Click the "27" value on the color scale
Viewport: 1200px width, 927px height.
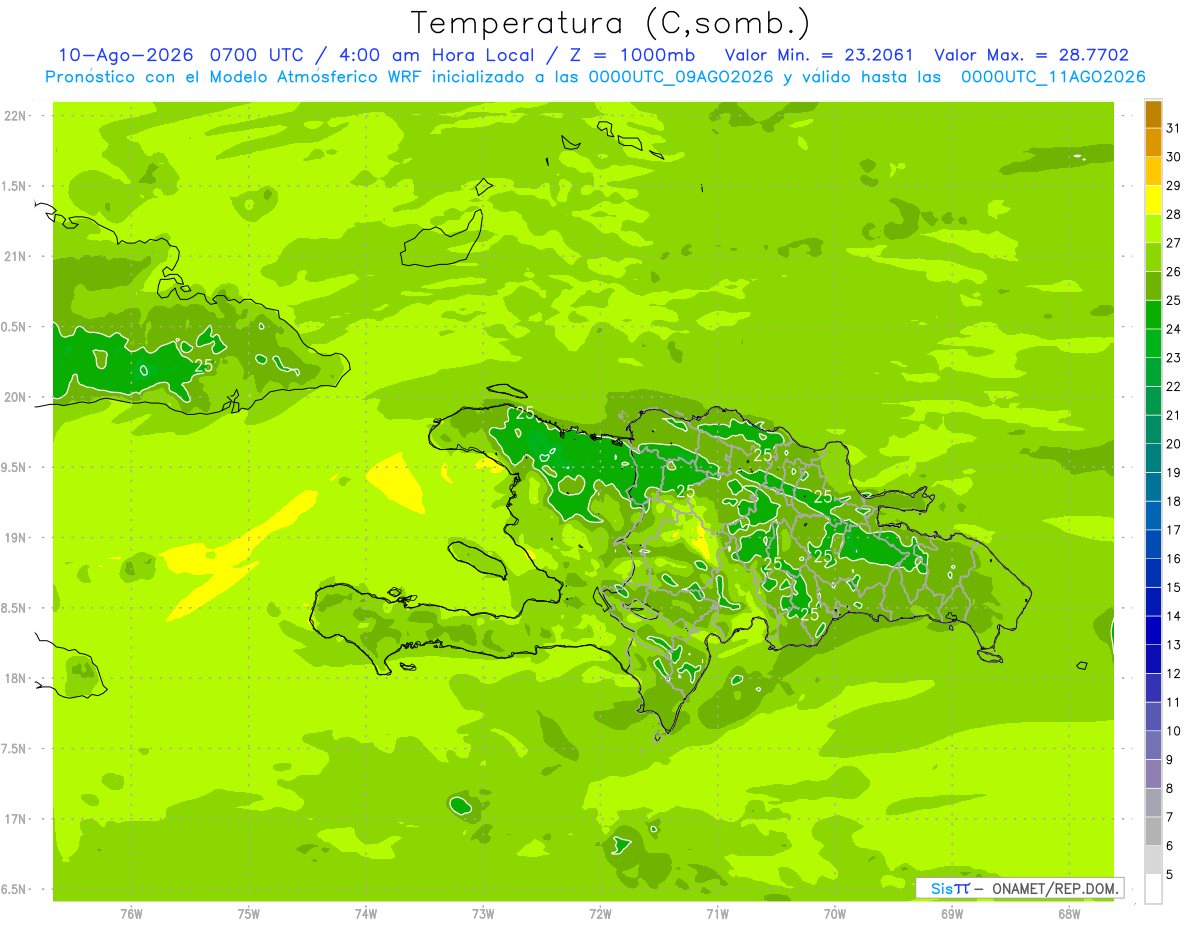(x=1173, y=243)
